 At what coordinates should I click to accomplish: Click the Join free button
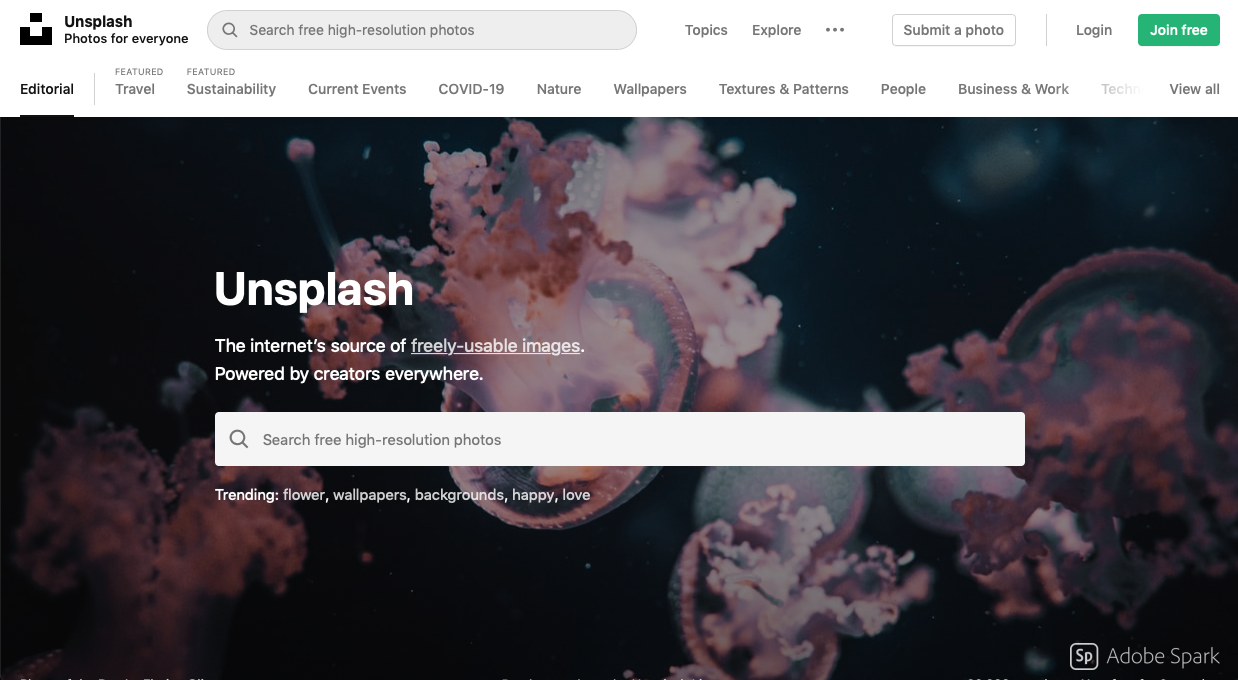[x=1179, y=30]
